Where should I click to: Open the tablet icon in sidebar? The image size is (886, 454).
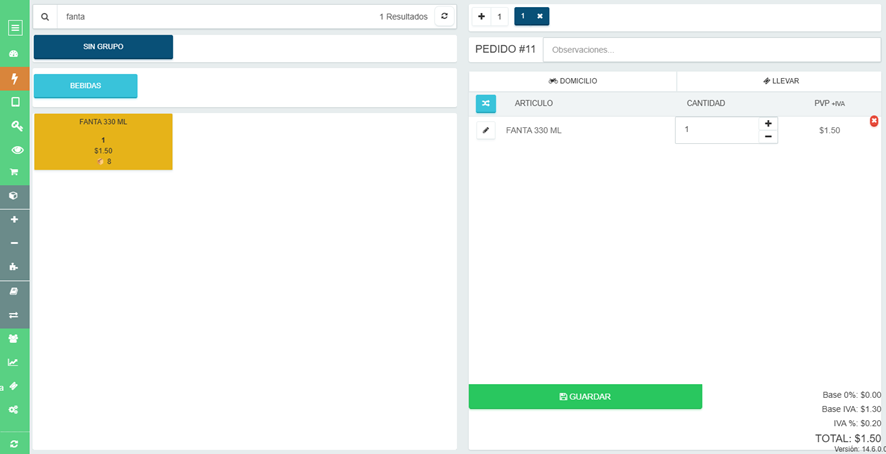(x=15, y=102)
